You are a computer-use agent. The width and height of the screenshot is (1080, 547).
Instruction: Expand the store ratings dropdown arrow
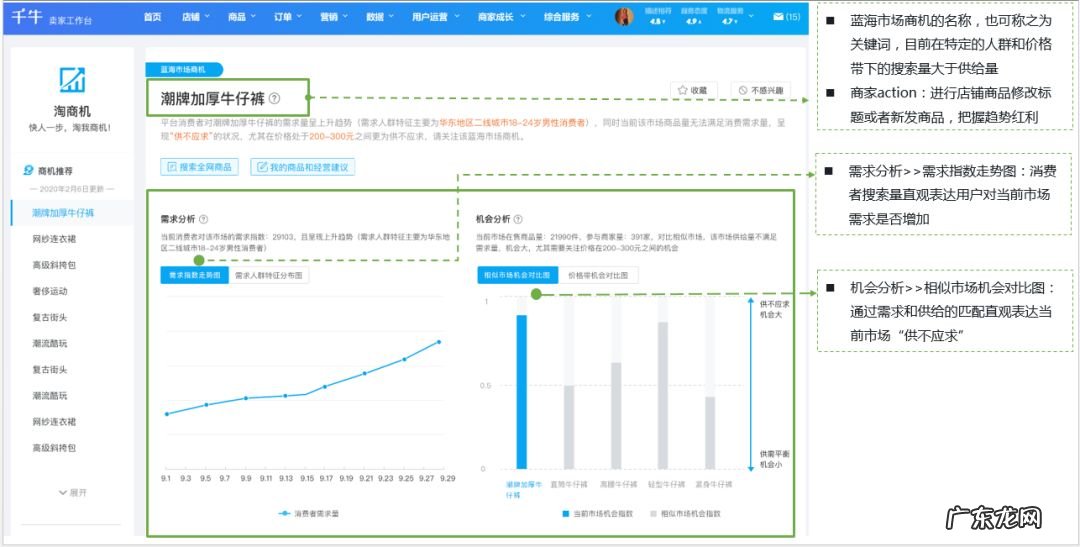coord(751,17)
